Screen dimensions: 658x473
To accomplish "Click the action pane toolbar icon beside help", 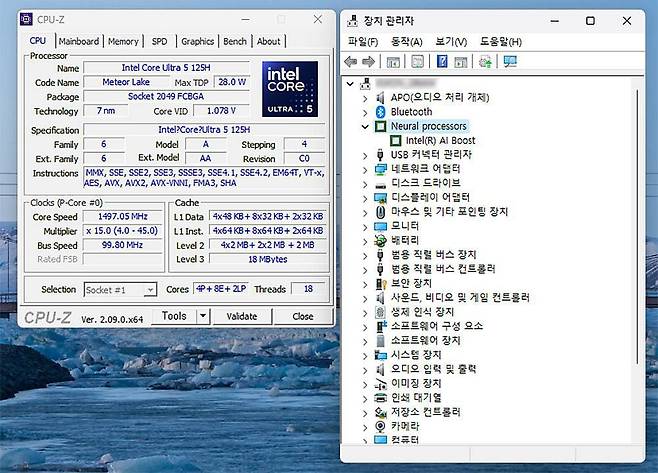I will pos(460,62).
